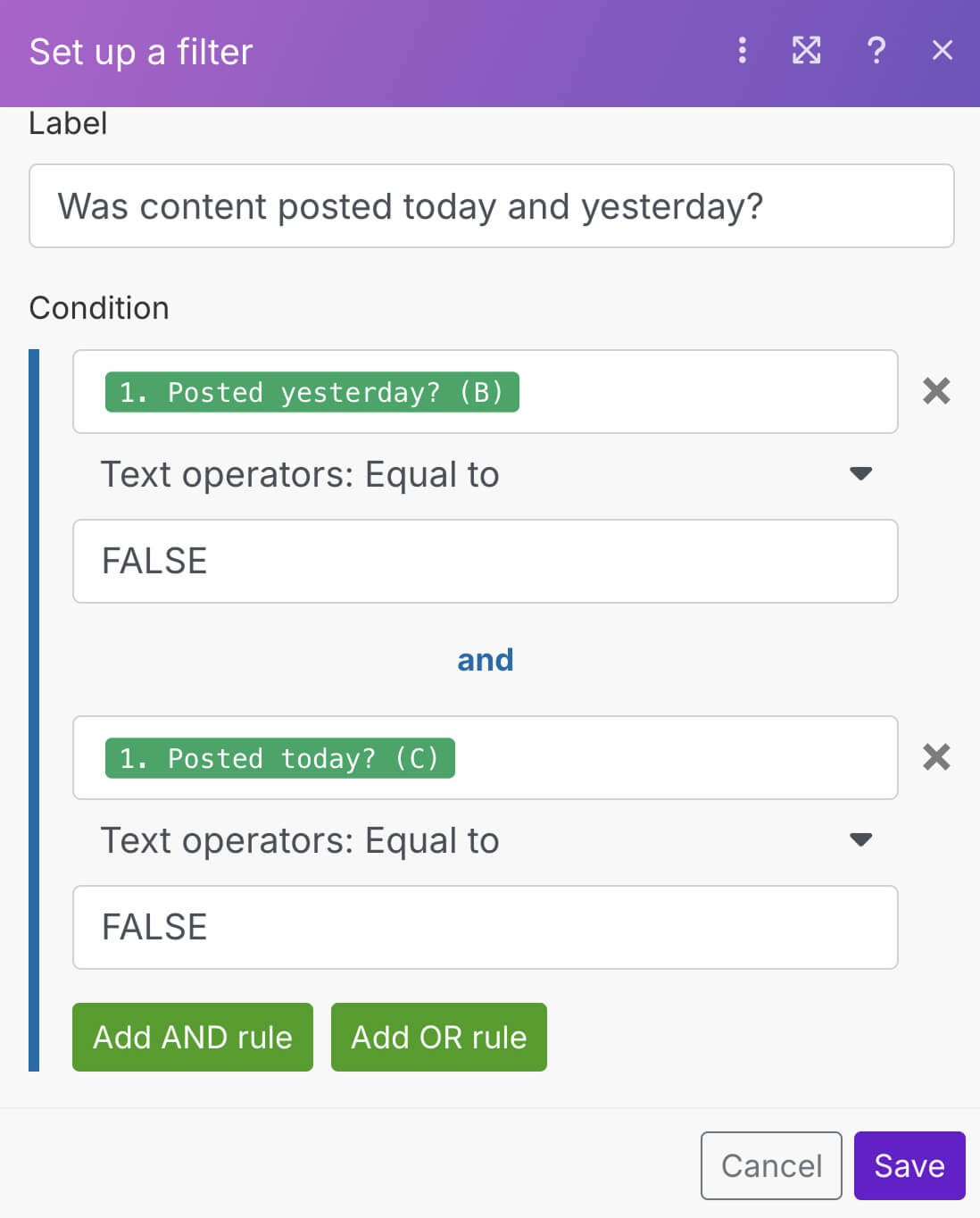Open the Text operators dropdown for Posted today
Screen dimensions: 980x1218
(485, 839)
